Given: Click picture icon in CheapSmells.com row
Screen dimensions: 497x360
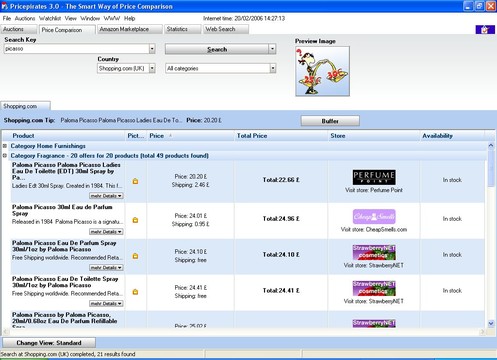Looking at the screenshot, I should (135, 220).
